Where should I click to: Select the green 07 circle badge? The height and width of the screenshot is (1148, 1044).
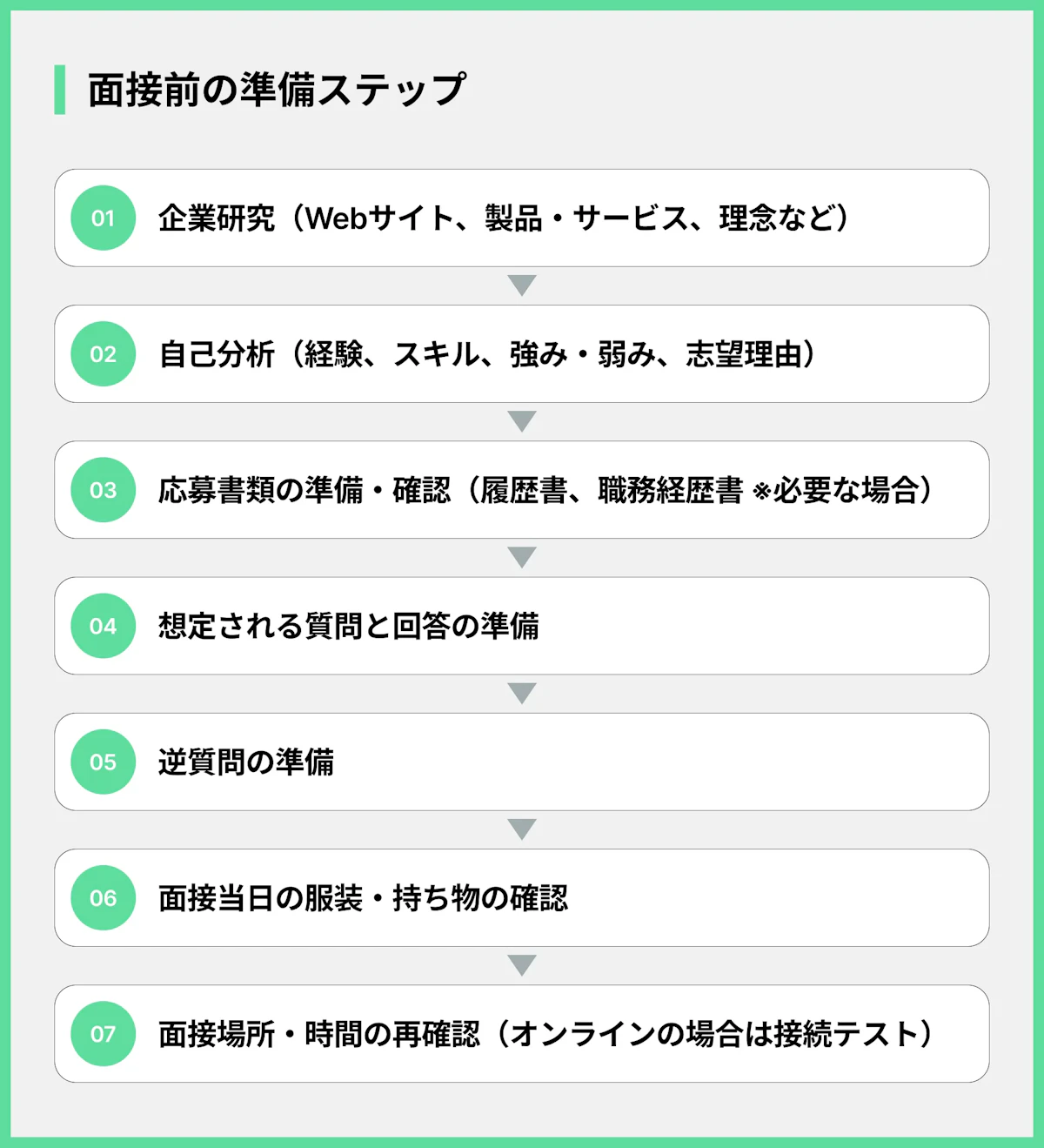coord(103,1034)
